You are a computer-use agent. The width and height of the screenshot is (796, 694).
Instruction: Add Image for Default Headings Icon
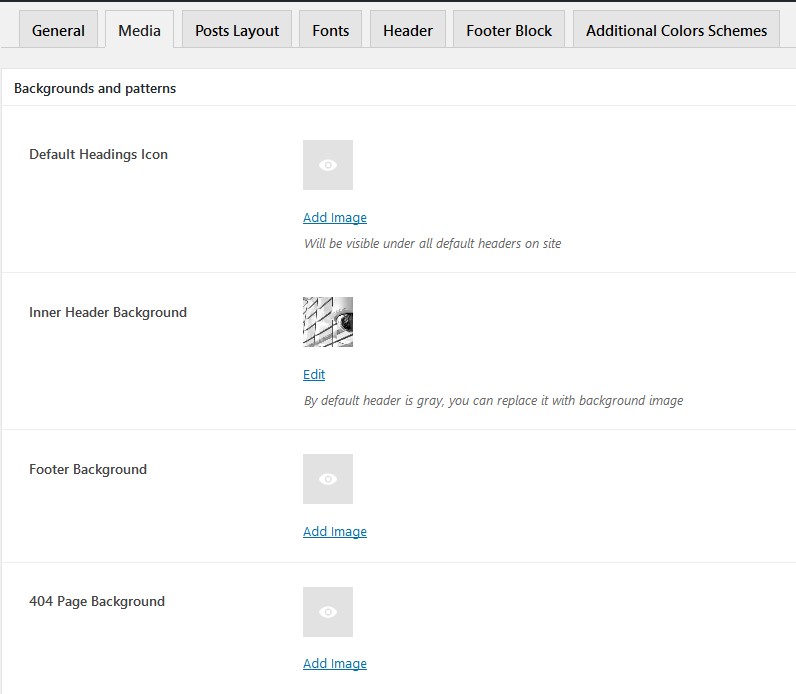[335, 217]
